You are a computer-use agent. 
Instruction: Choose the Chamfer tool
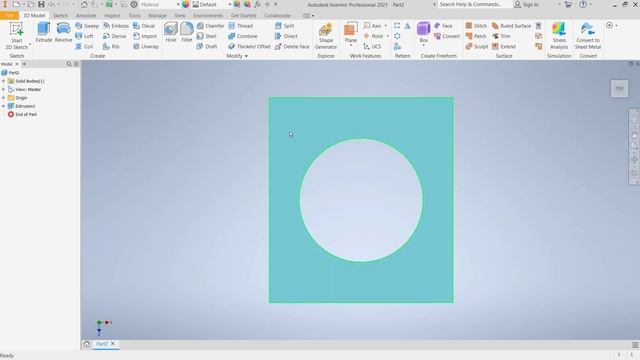(210, 26)
